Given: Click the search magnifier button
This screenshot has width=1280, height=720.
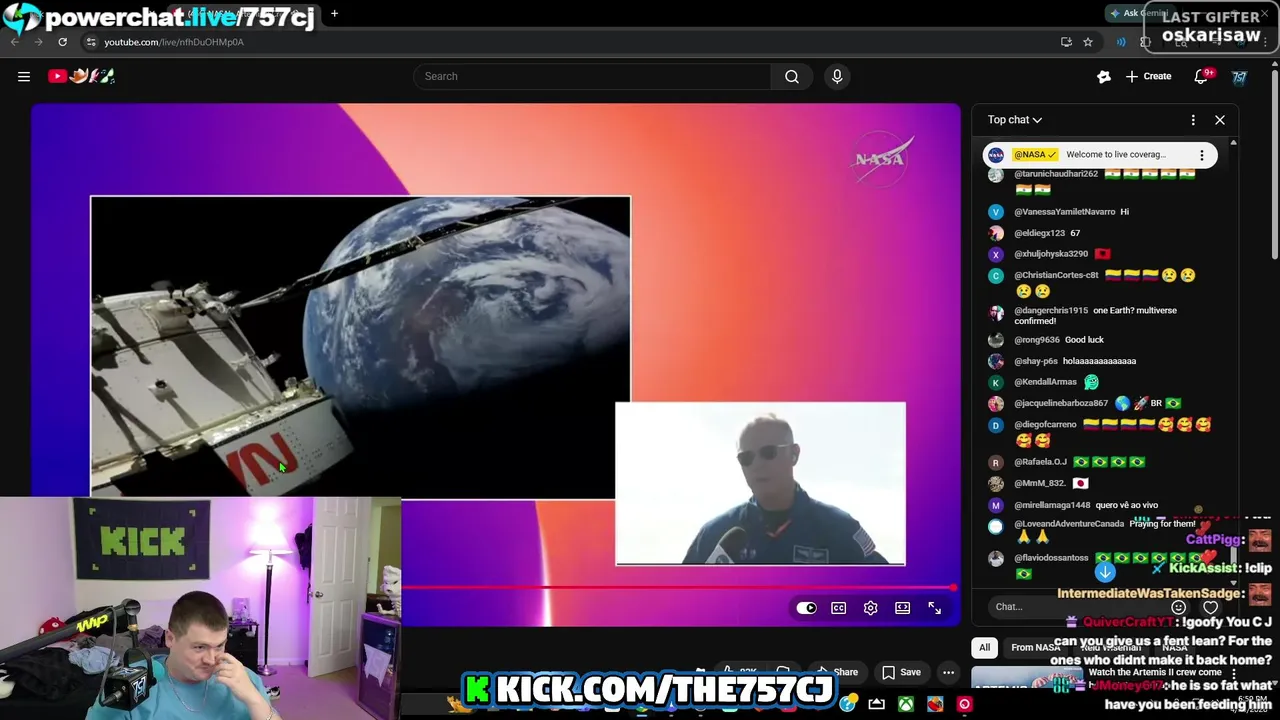Looking at the screenshot, I should (x=791, y=76).
